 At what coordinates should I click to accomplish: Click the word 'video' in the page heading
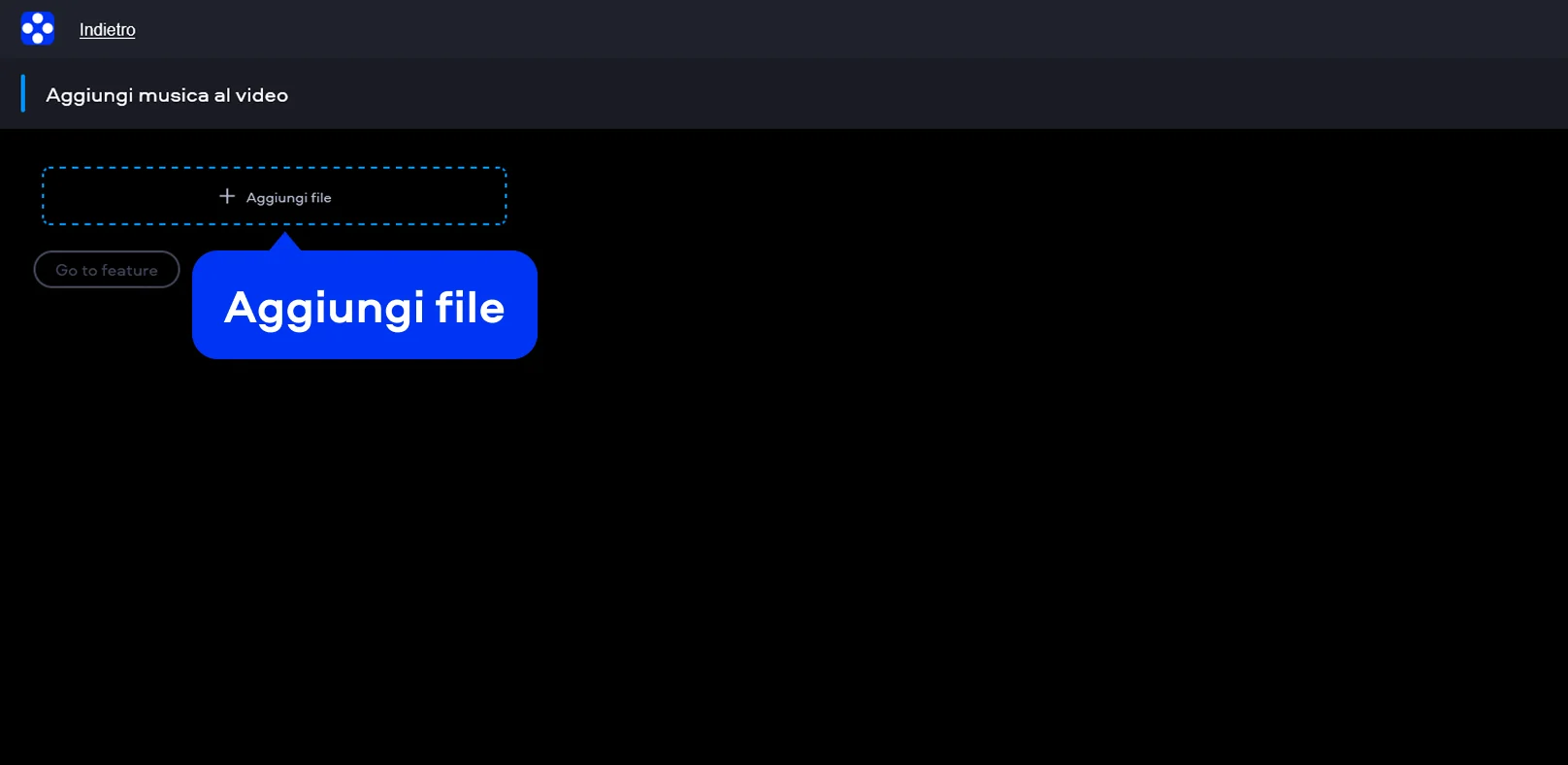(x=262, y=95)
